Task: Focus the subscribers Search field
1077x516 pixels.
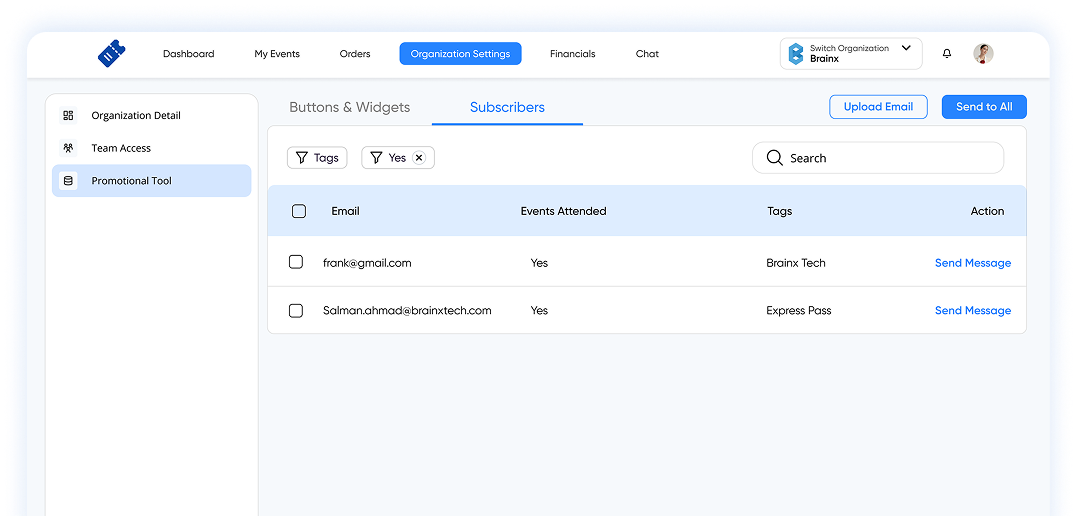Action: (x=878, y=158)
